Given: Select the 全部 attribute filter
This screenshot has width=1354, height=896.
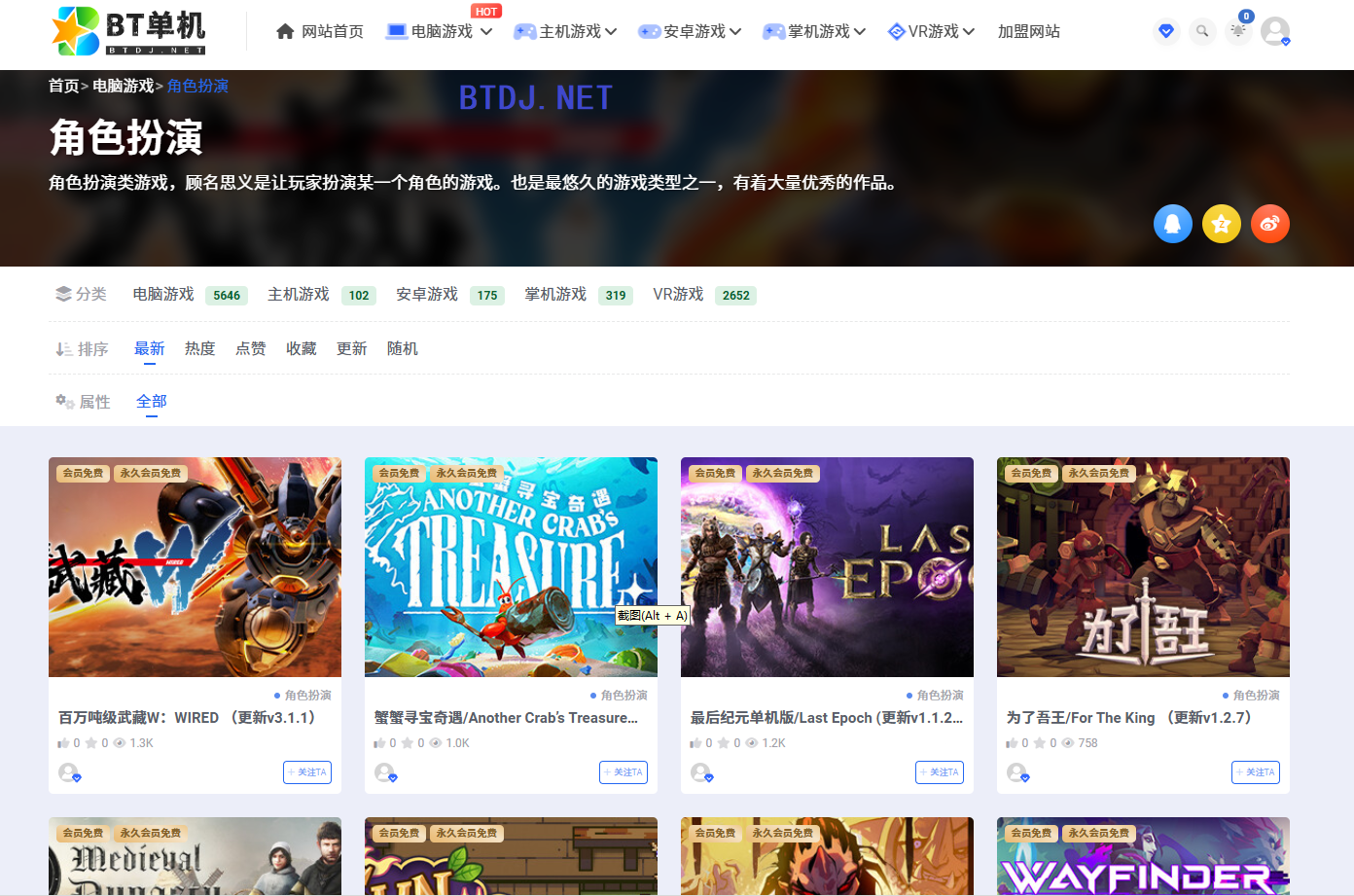Looking at the screenshot, I should 152,401.
